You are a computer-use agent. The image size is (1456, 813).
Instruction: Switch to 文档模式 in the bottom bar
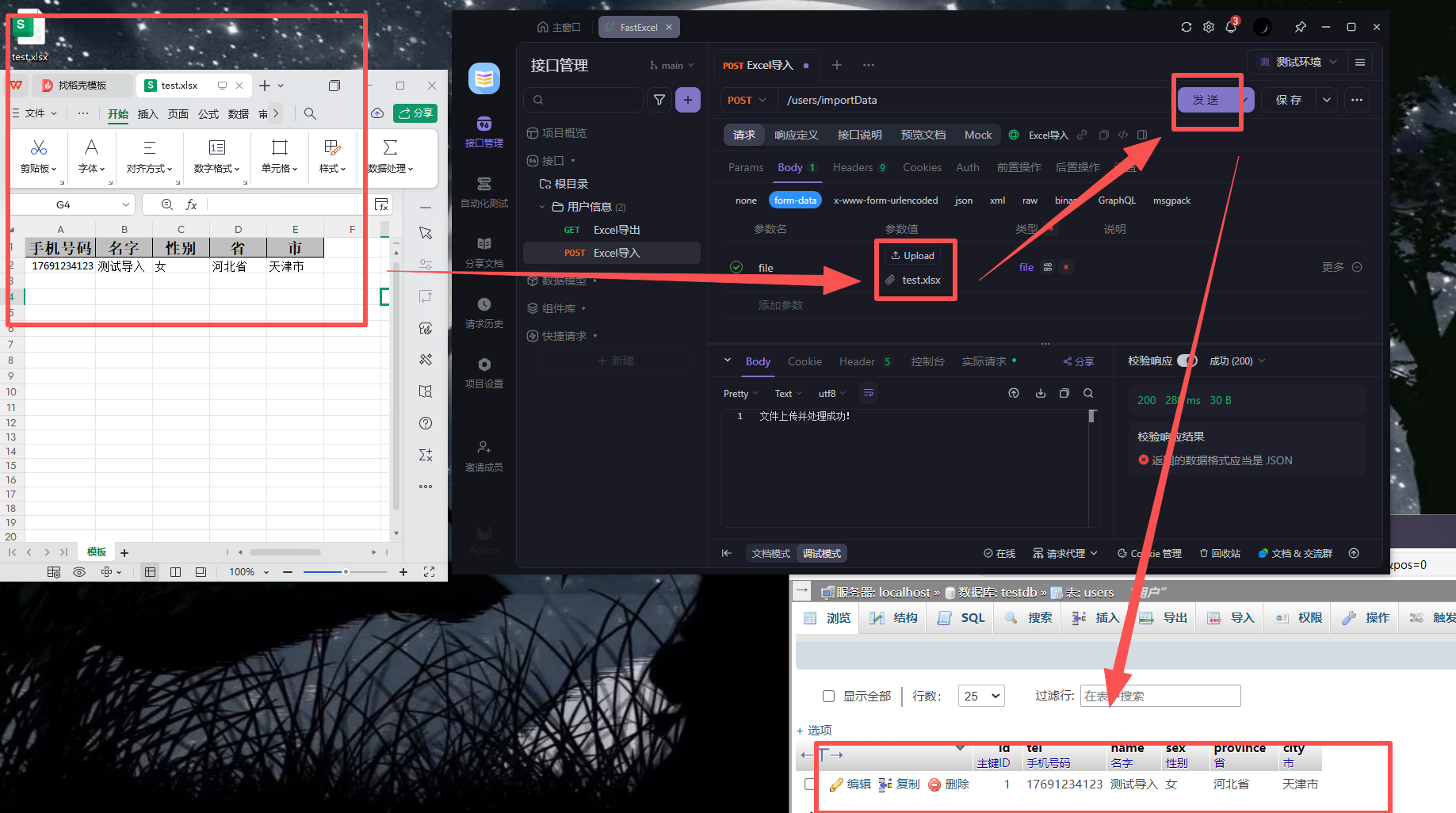[770, 553]
